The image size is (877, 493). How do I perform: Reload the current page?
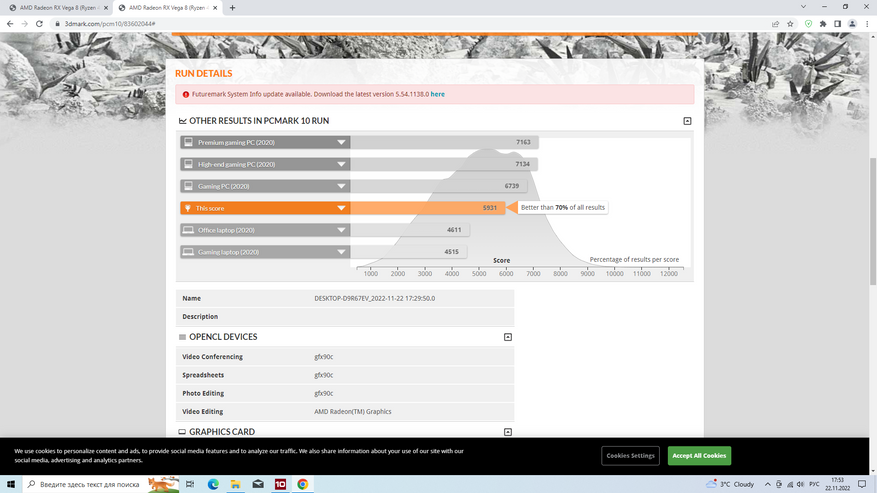click(x=39, y=24)
